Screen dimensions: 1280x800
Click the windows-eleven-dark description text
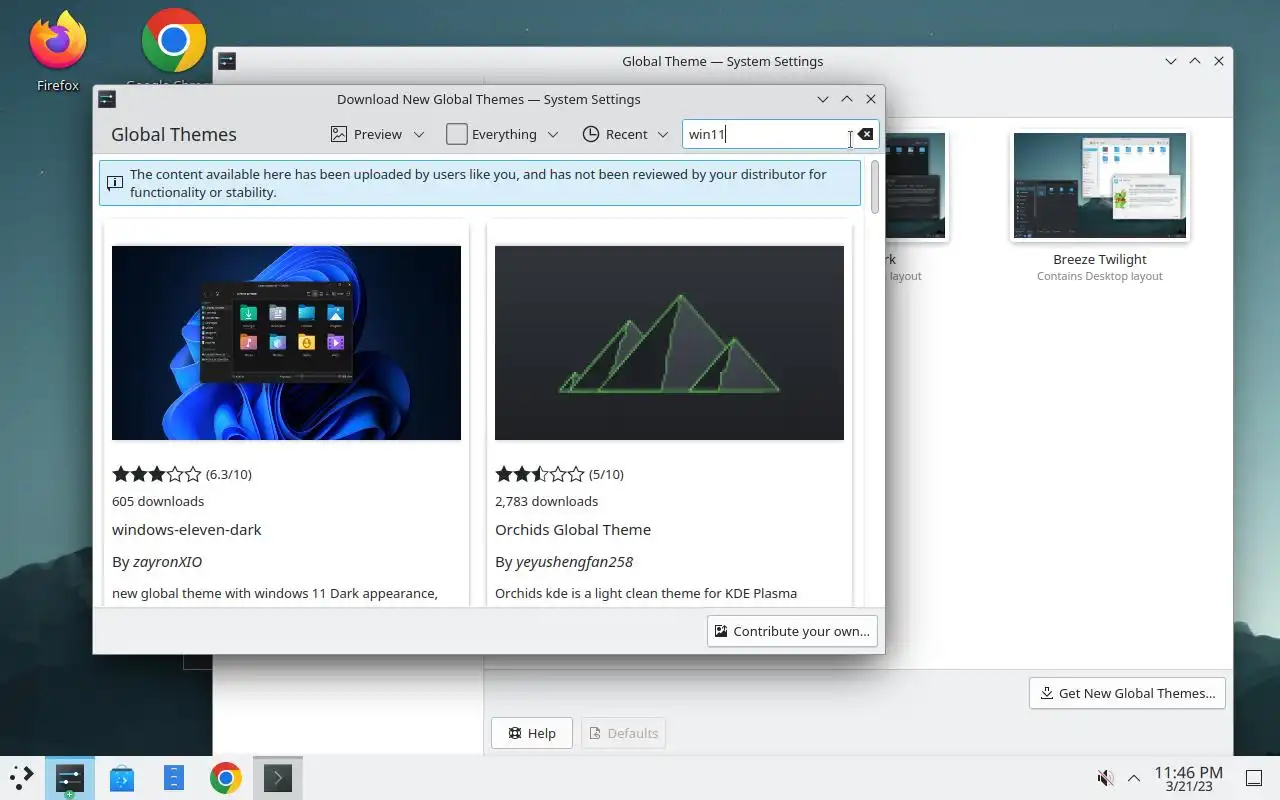pyautogui.click(x=275, y=593)
